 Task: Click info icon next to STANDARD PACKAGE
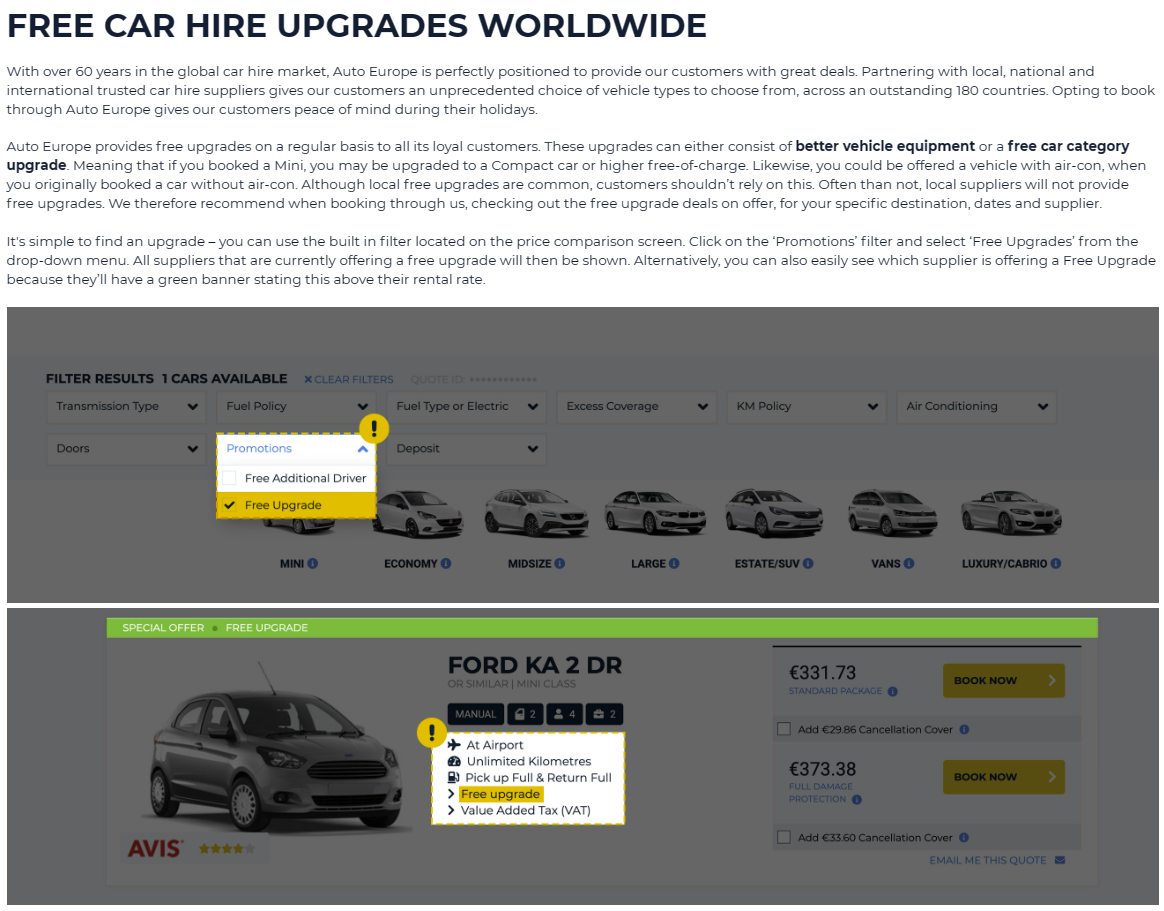892,691
